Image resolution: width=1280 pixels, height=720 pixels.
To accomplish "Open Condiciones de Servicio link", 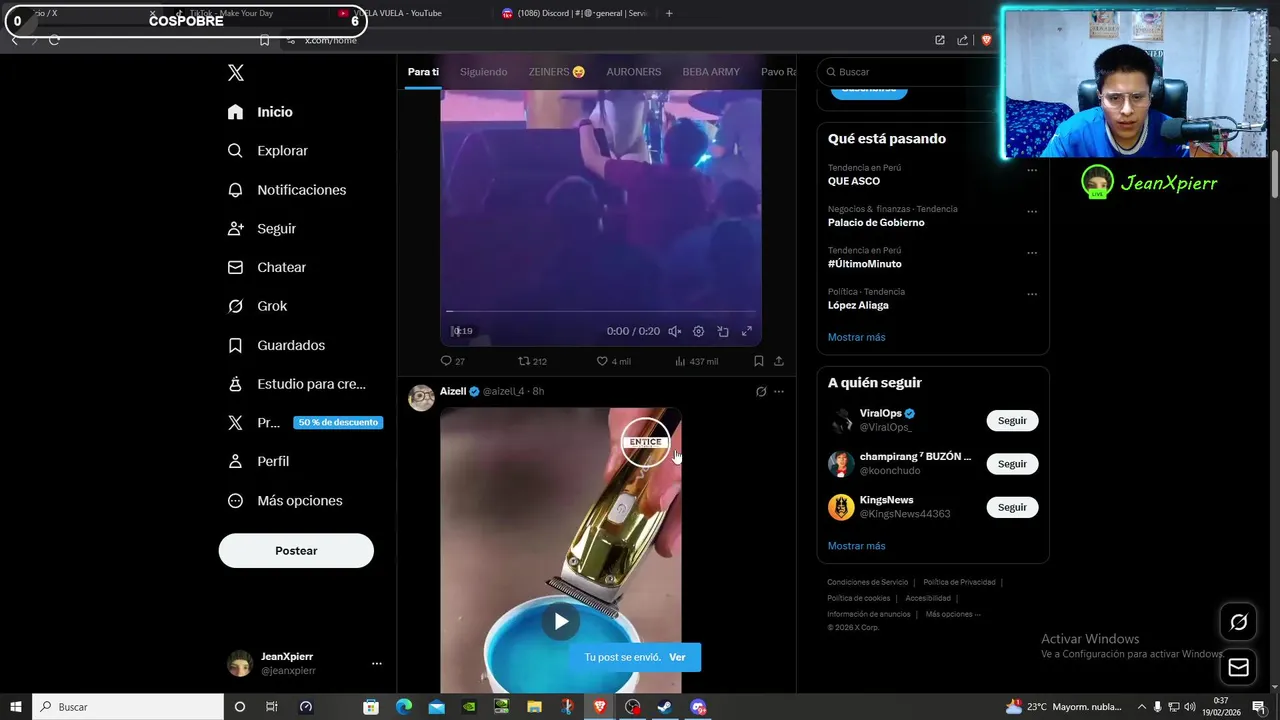I will click(868, 582).
